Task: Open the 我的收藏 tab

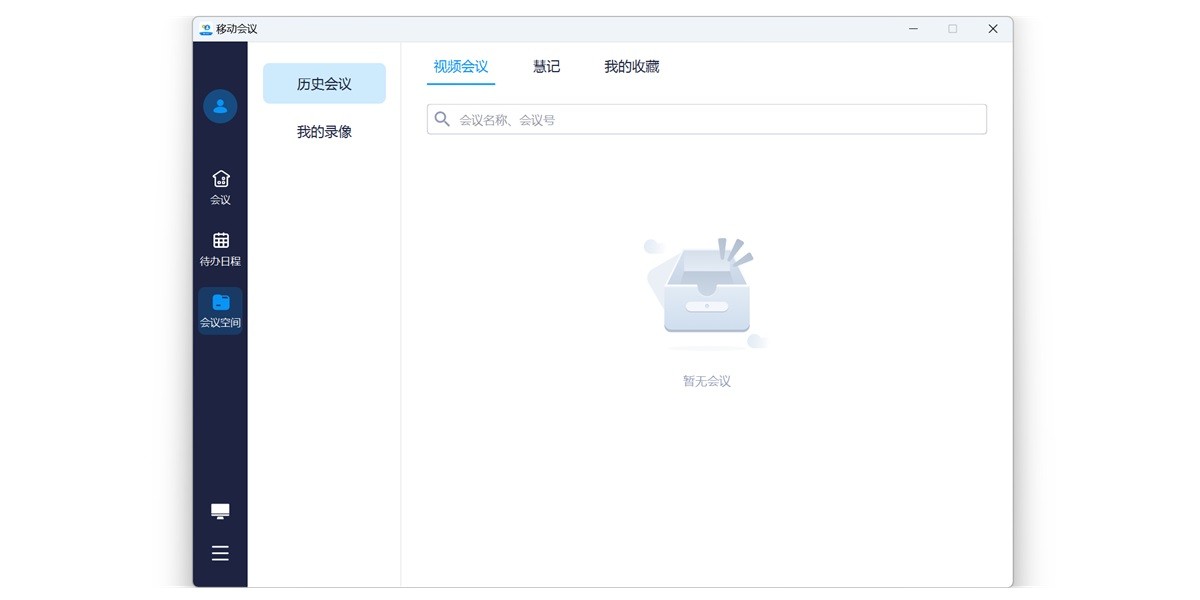Action: point(631,67)
